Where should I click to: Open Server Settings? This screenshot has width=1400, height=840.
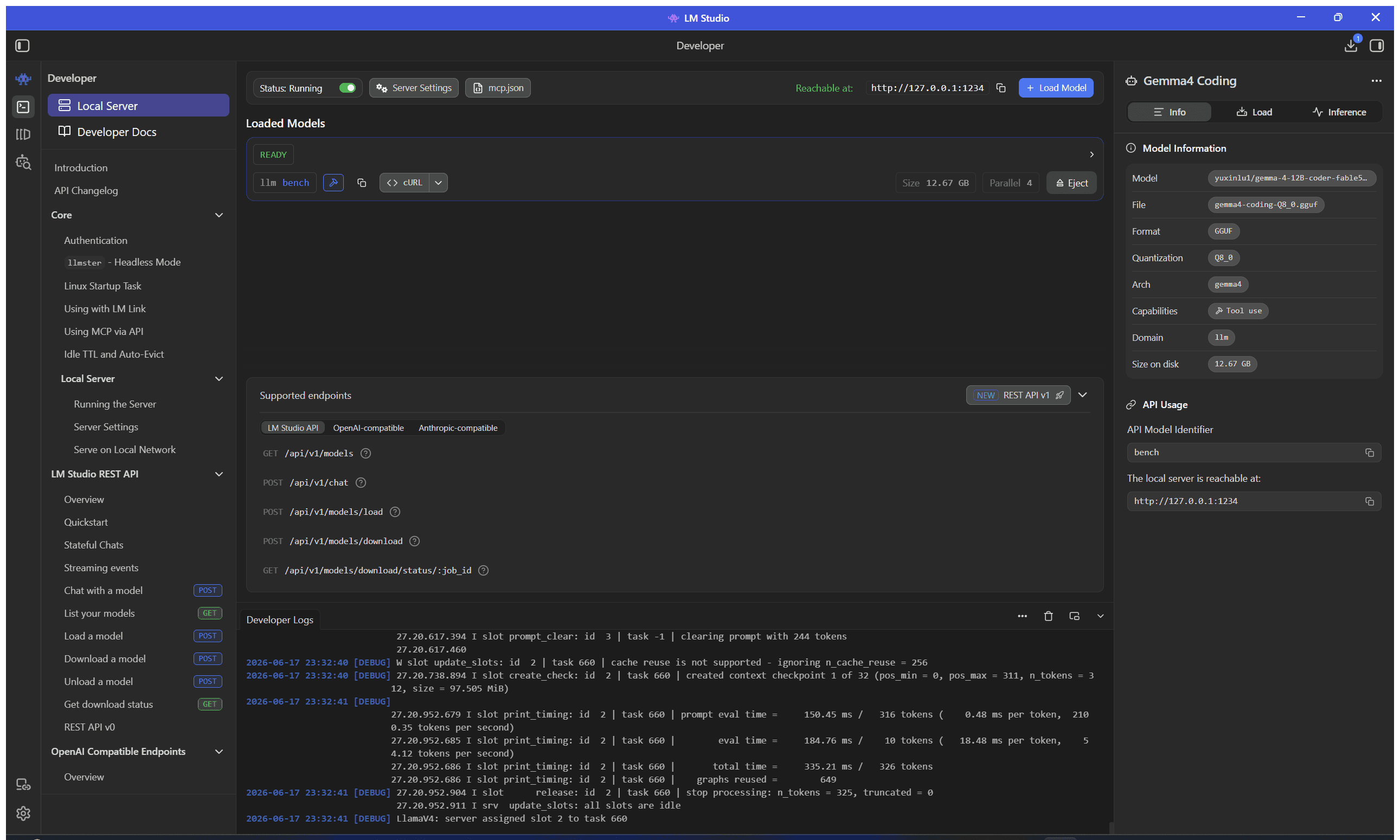click(x=414, y=88)
